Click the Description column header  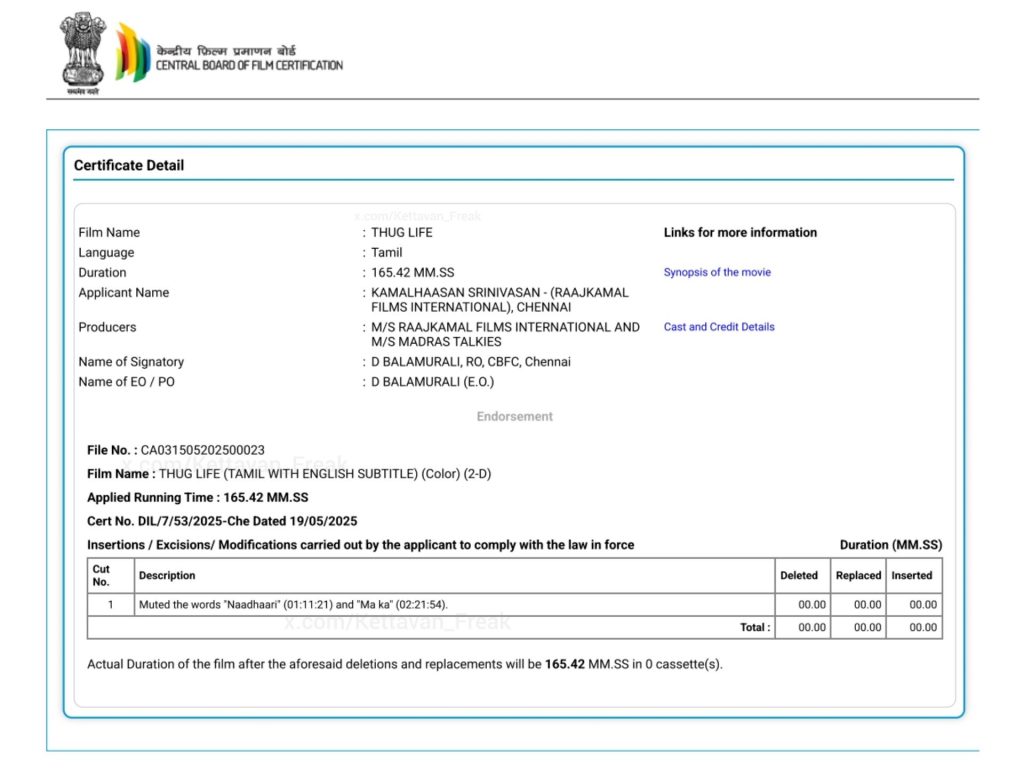(x=167, y=575)
